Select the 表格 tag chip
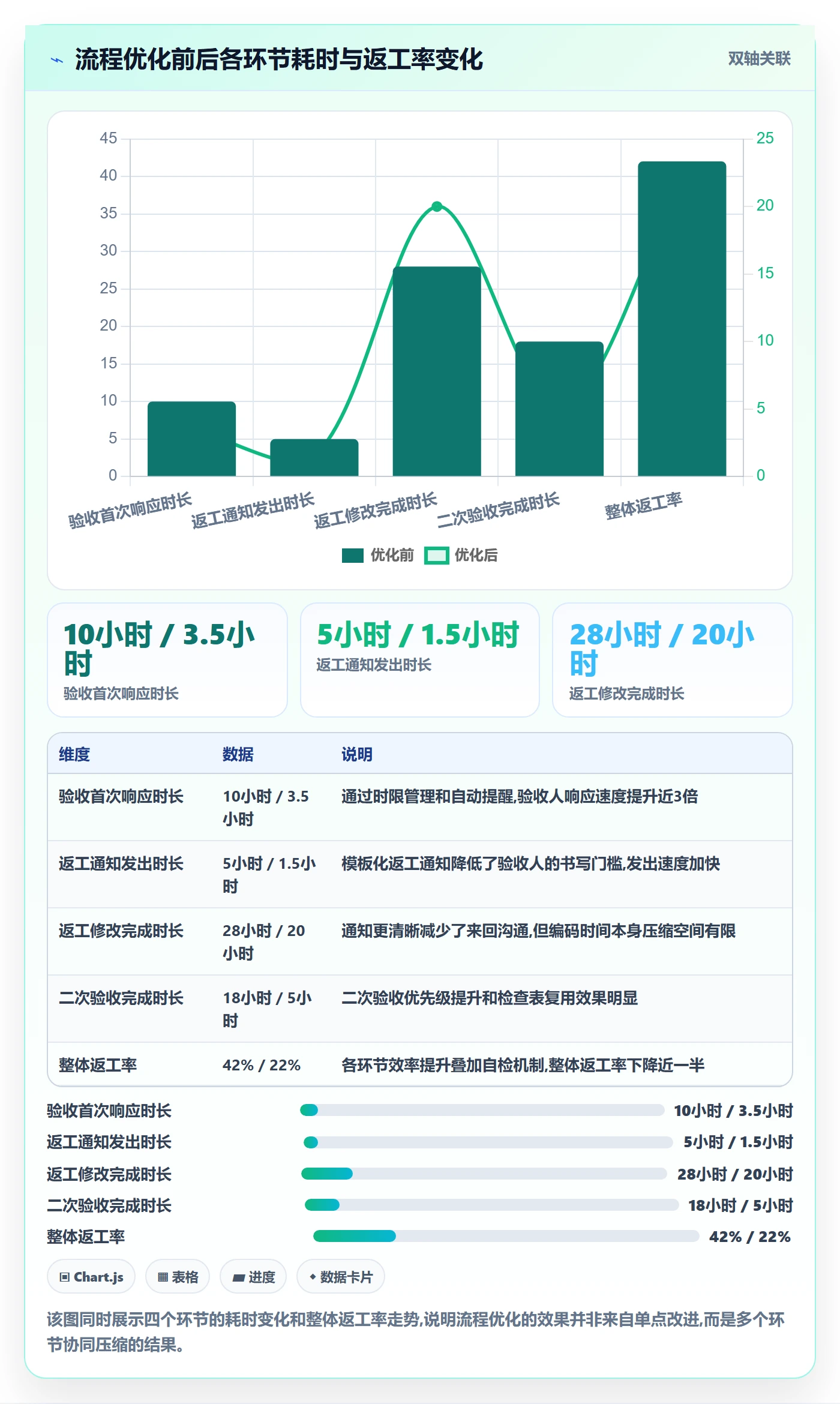Viewport: 840px width, 1404px height. click(x=178, y=1277)
